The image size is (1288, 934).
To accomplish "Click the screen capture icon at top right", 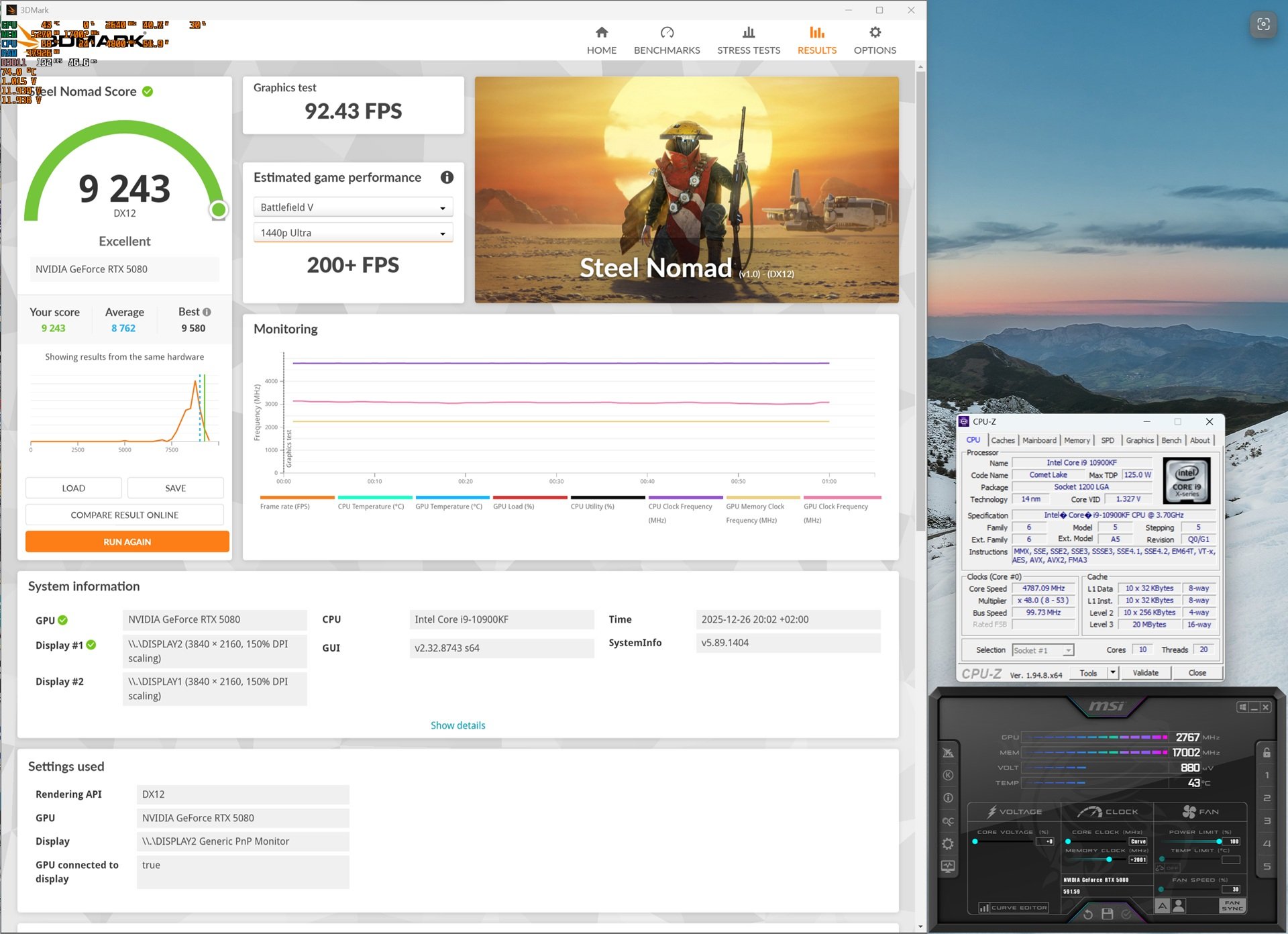I will pyautogui.click(x=1263, y=25).
